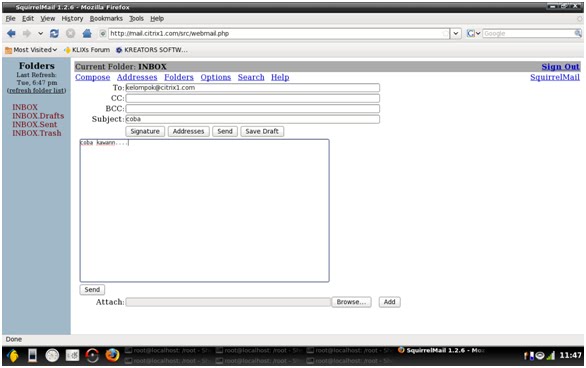The width and height of the screenshot is (586, 368).
Task: Click the URL address bar
Action: point(279,34)
